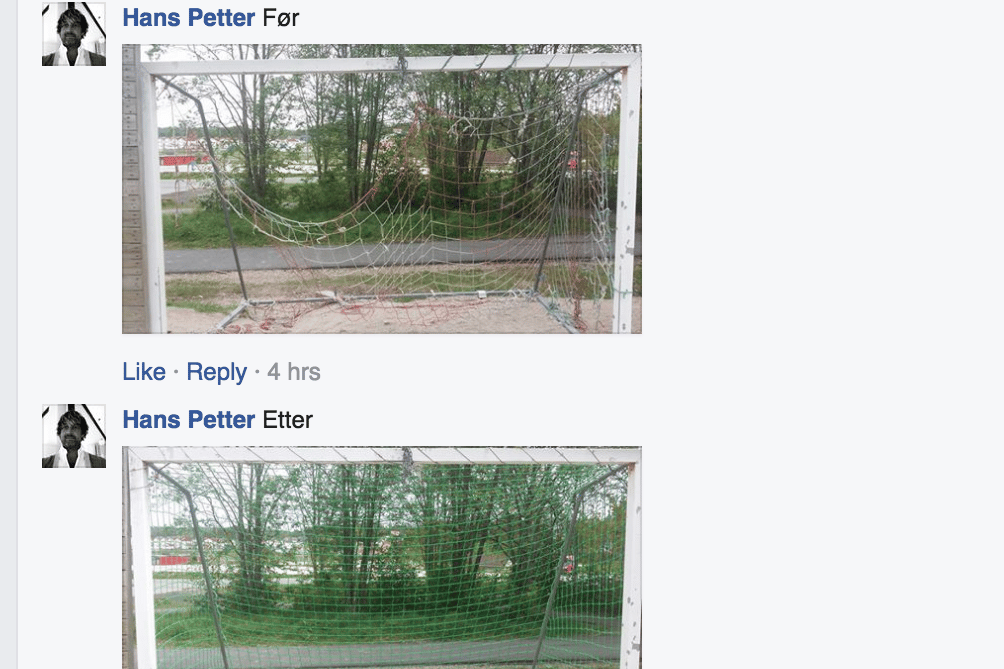1004x669 pixels.
Task: Enlarge the Etter photo with green net
Action: (x=382, y=558)
